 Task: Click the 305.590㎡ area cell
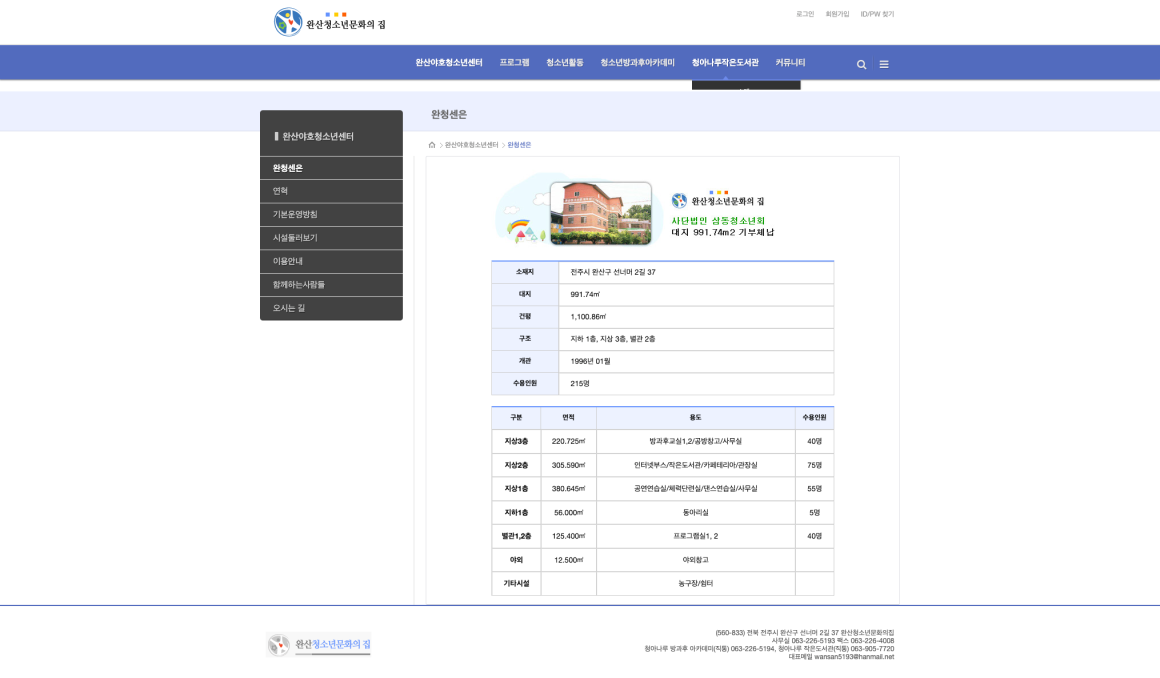(568, 466)
